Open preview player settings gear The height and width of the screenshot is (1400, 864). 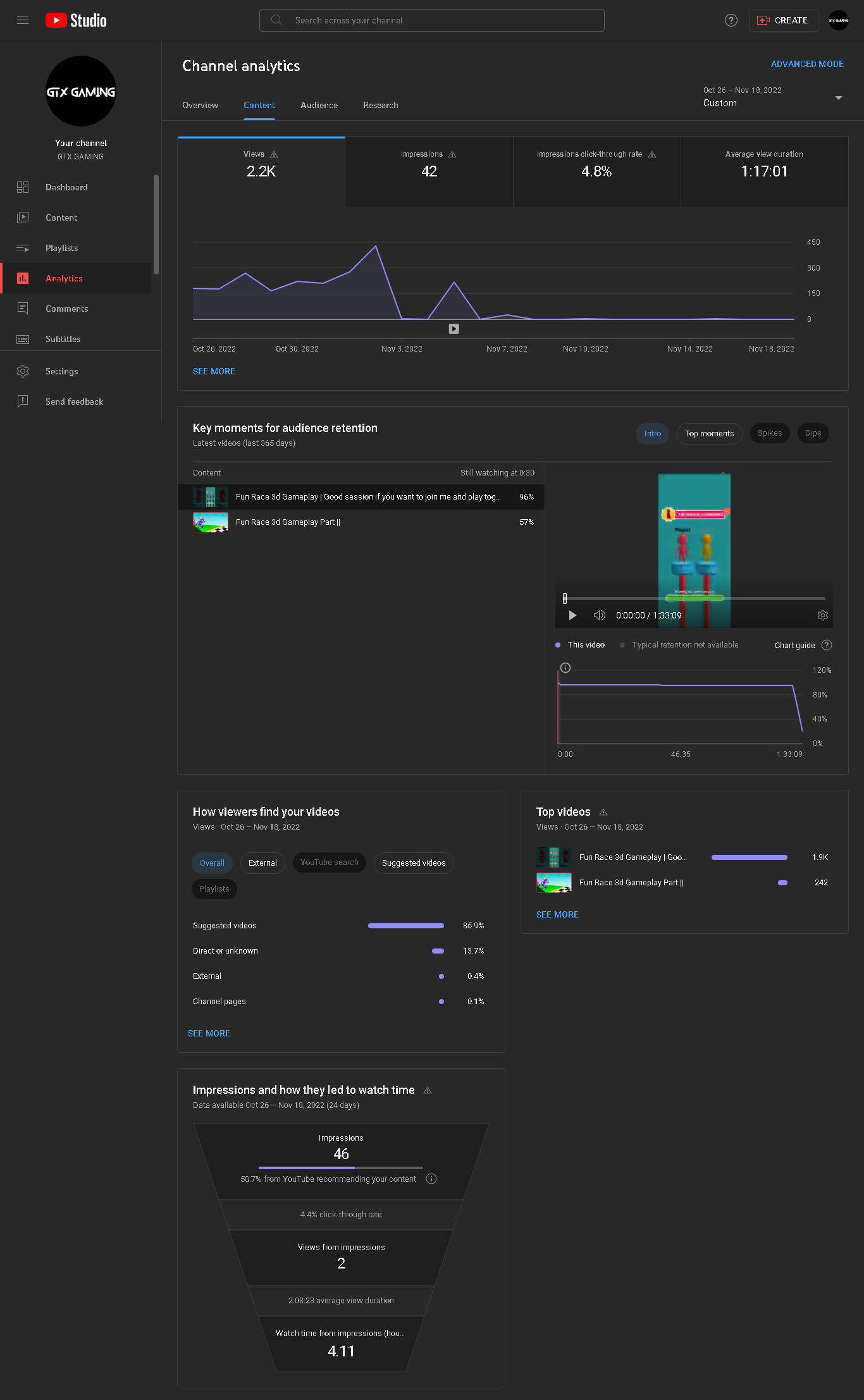click(823, 615)
